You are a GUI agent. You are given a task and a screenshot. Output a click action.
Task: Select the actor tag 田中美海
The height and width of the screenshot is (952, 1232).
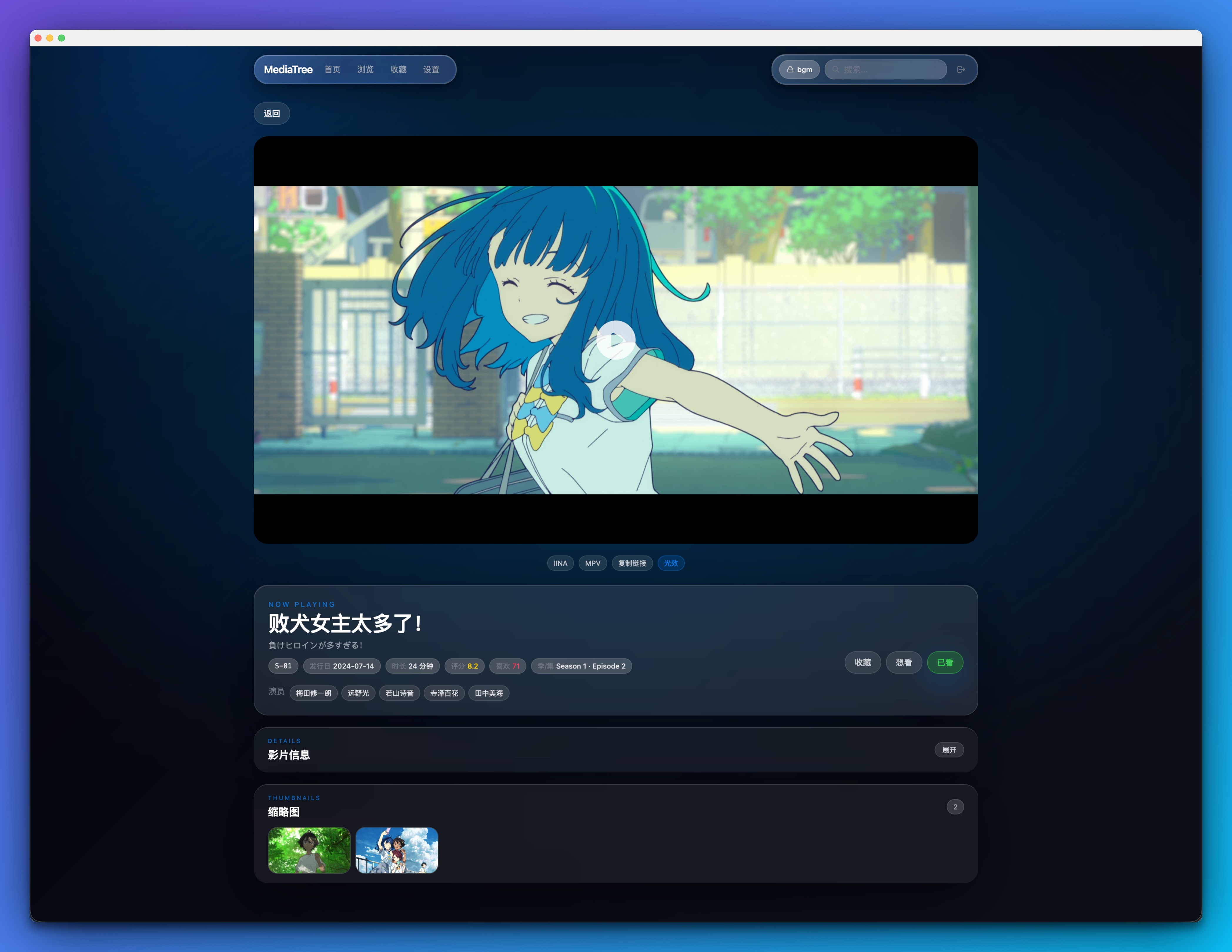tap(489, 693)
